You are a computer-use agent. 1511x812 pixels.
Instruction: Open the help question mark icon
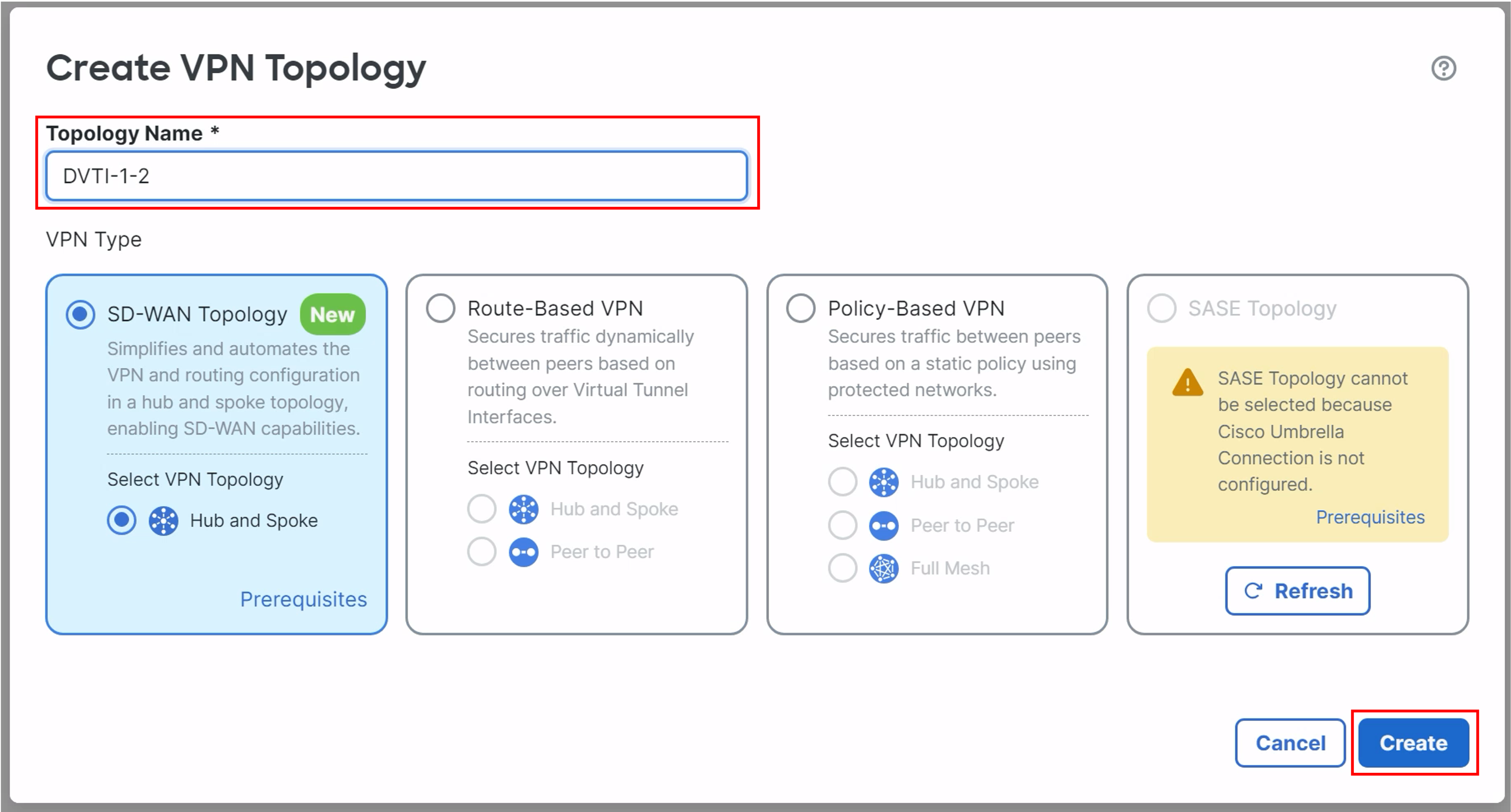[1443, 68]
